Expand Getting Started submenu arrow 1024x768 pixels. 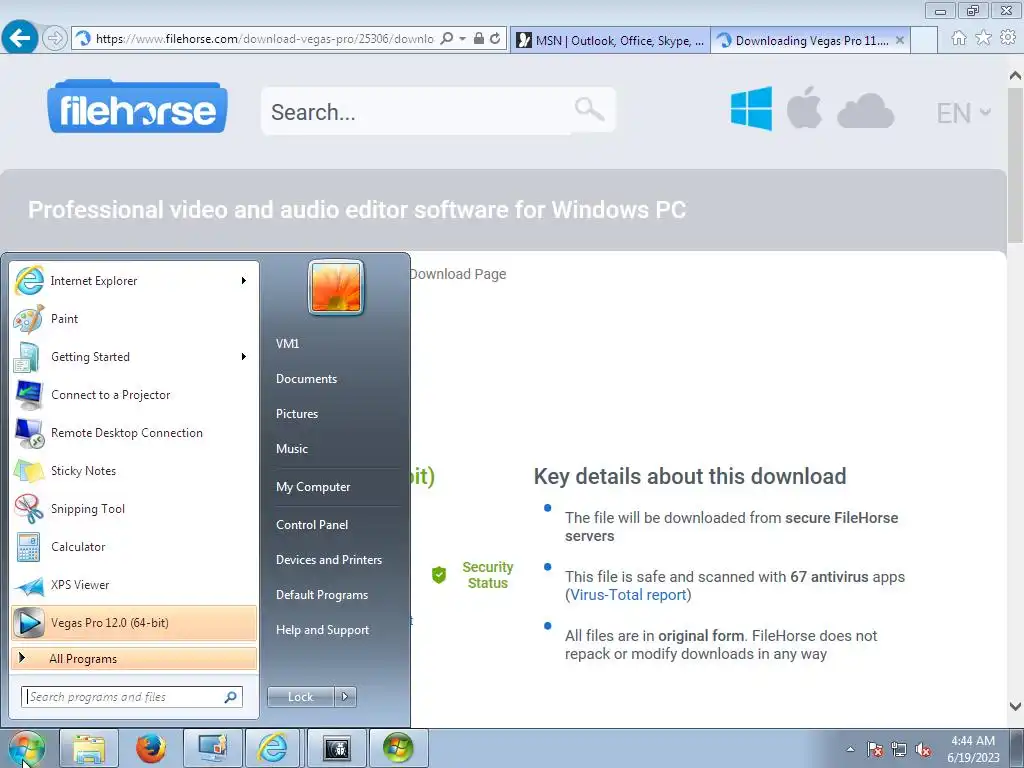244,357
